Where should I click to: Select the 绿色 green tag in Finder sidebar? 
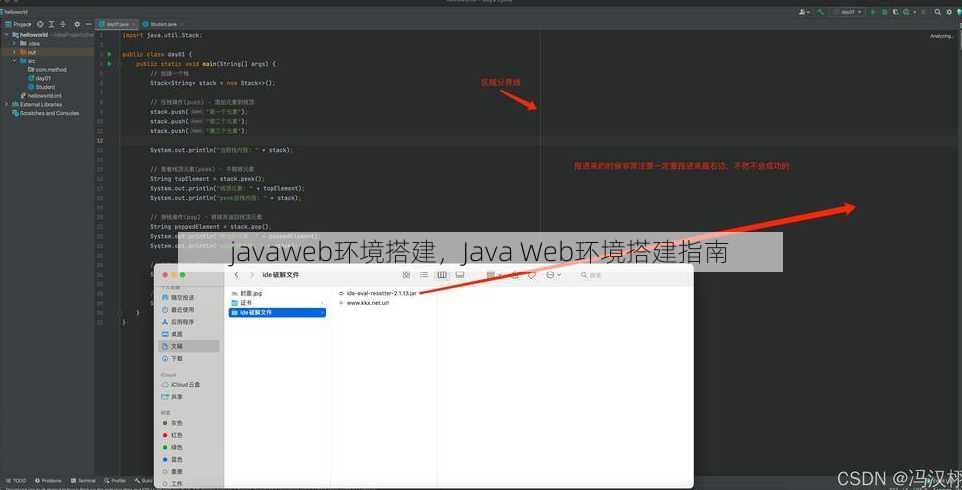coord(189,447)
